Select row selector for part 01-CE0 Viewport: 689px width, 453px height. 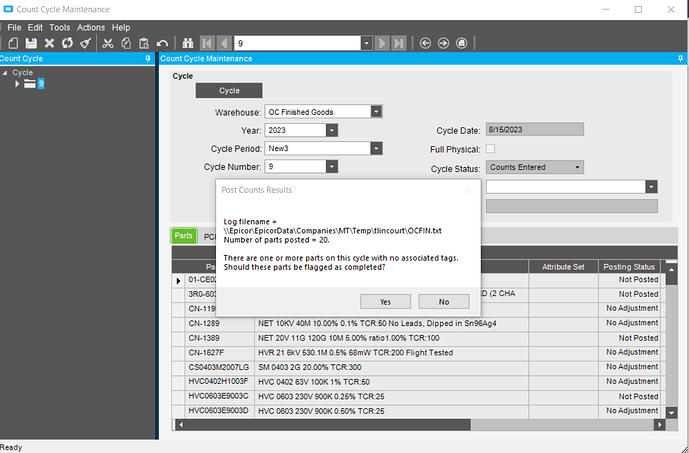[178, 280]
